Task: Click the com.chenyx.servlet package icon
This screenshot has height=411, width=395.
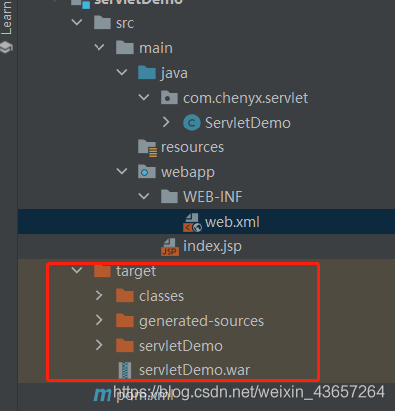Action: pos(169,97)
